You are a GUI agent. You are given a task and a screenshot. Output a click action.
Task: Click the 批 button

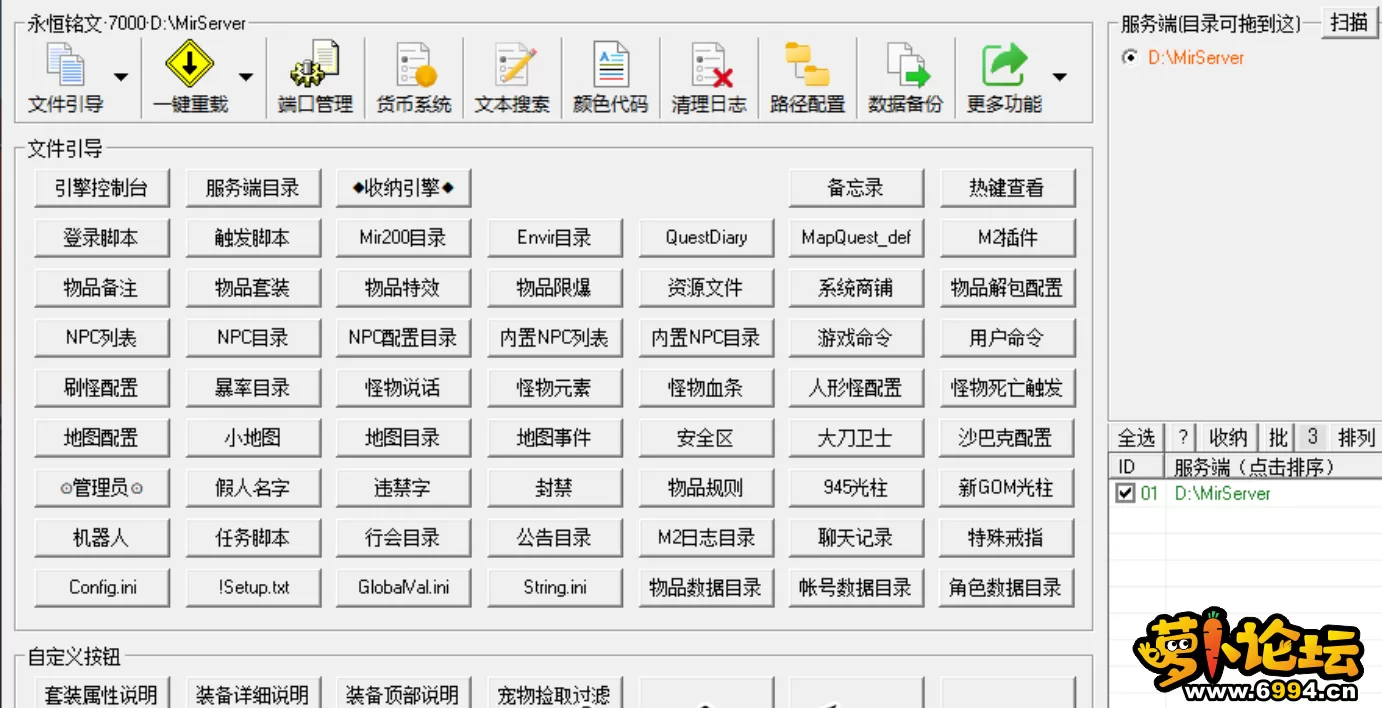point(1278,438)
